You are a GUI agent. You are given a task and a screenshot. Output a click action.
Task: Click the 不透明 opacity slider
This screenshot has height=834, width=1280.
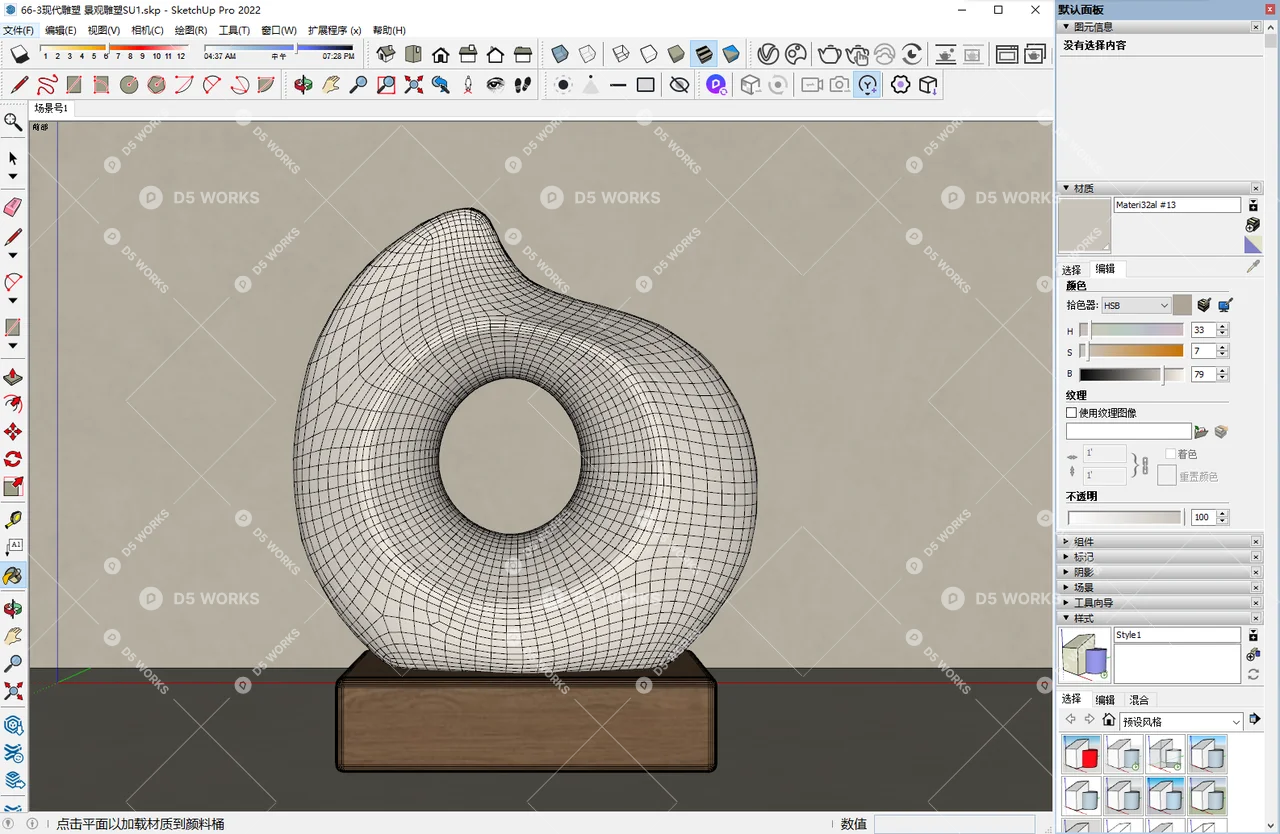[x=1124, y=518]
